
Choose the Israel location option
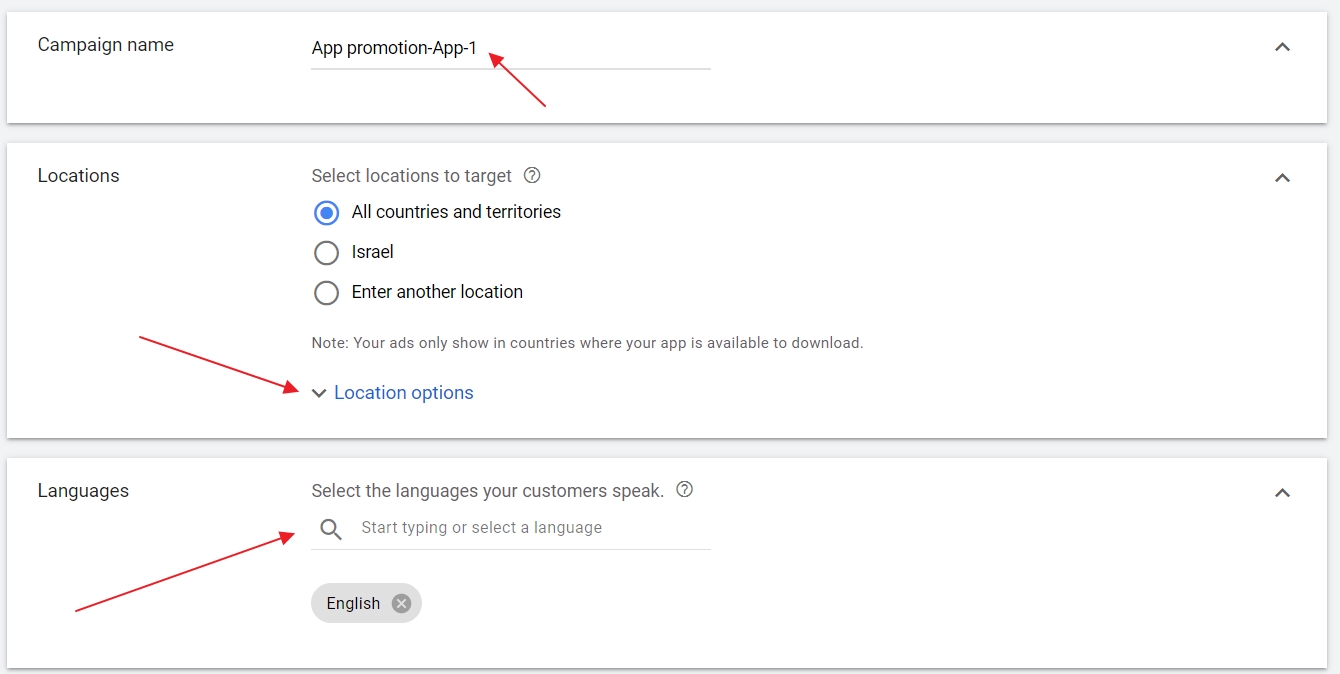[x=326, y=253]
